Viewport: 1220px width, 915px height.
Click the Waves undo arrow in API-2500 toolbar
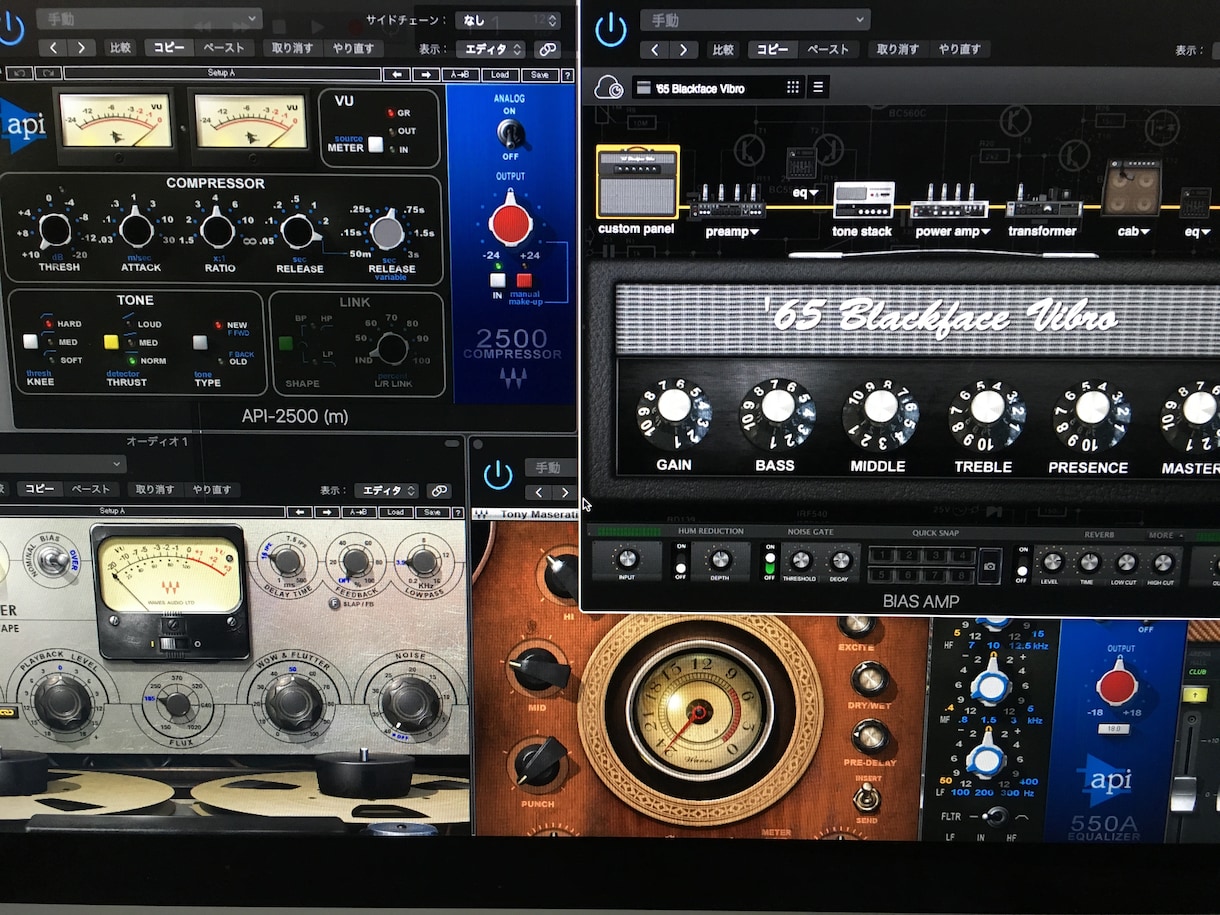click(x=19, y=74)
